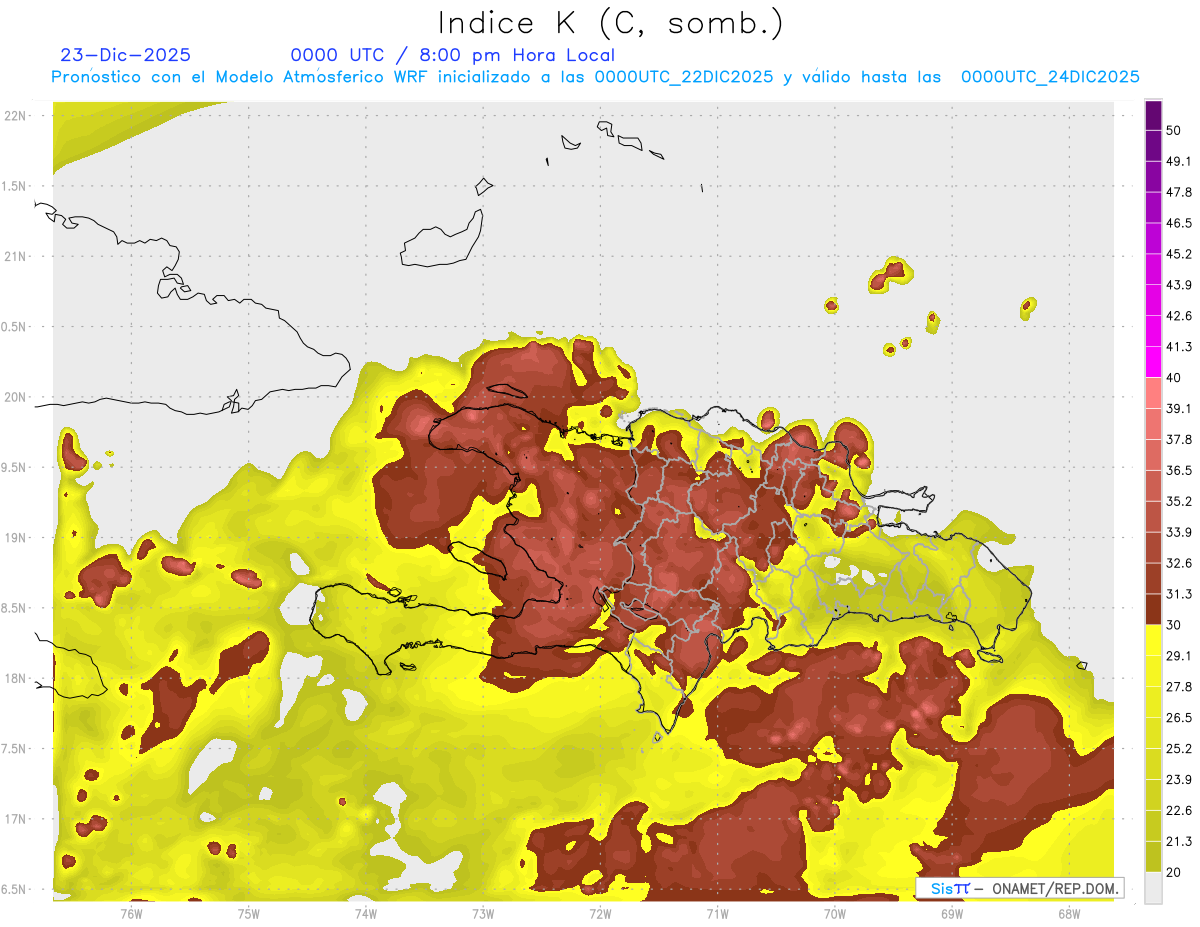Click the legend value '42.6'
Screen dimensions: 1200x927
(x=1179, y=316)
